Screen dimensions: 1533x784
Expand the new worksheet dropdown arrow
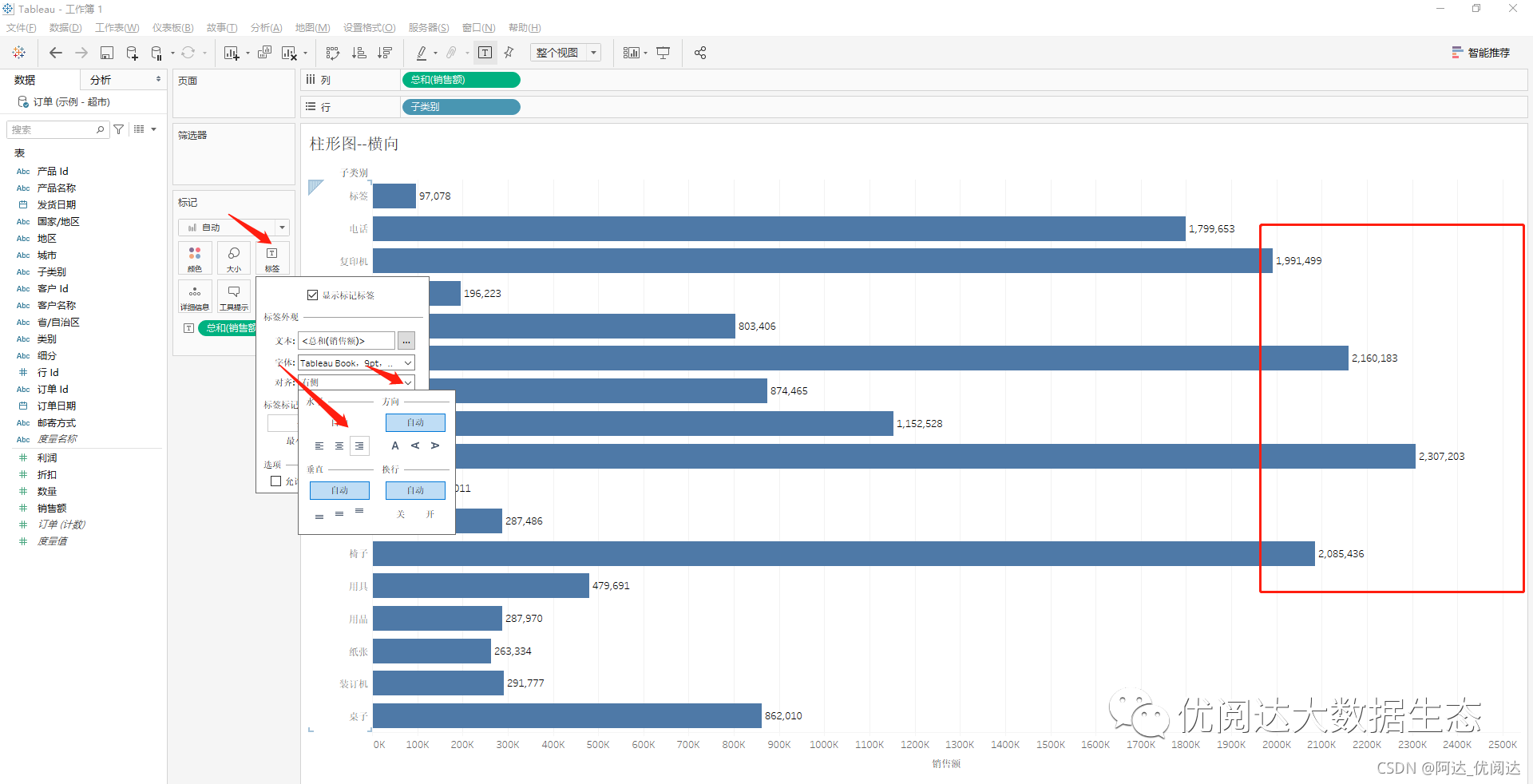pyautogui.click(x=248, y=53)
